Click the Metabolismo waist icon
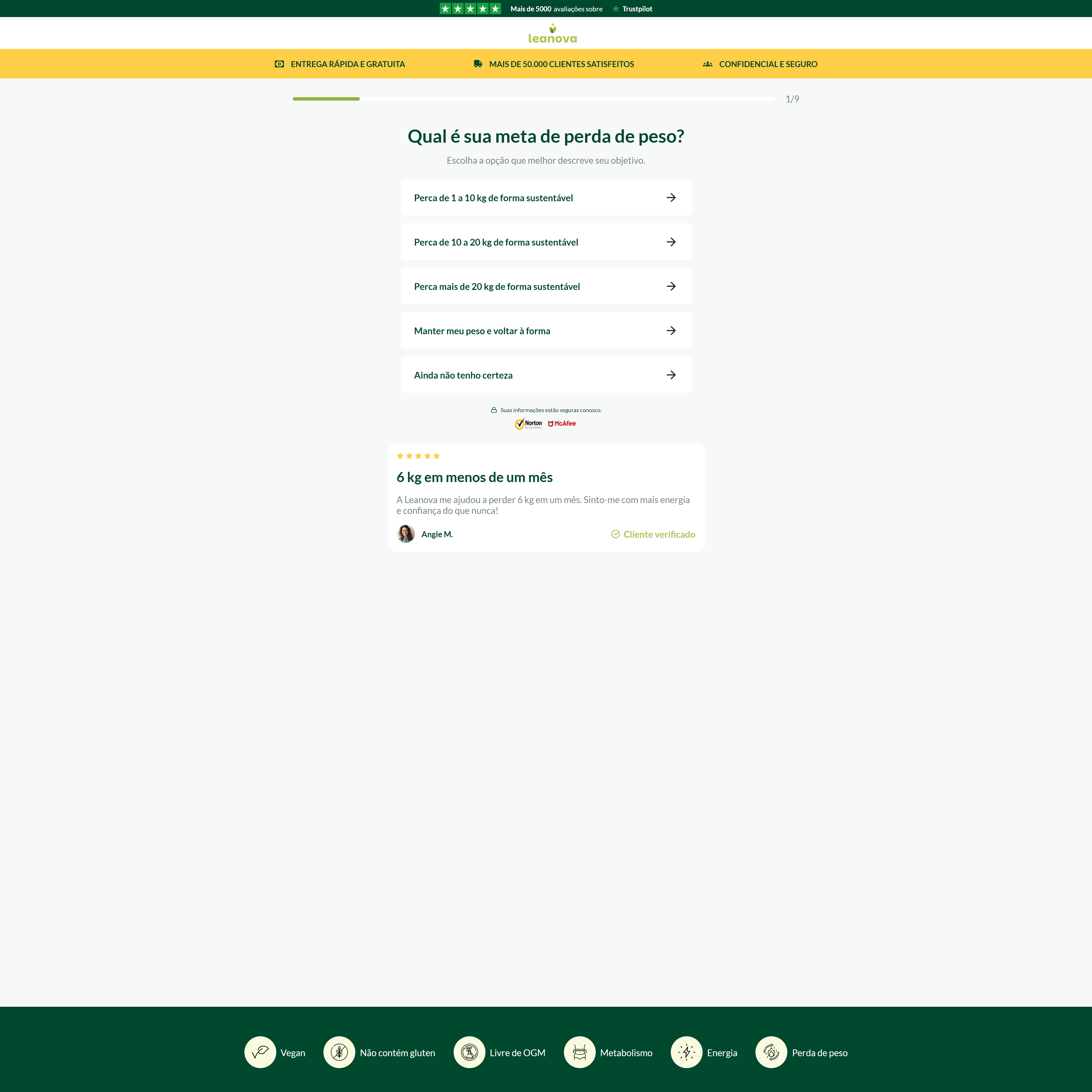The image size is (1092, 1092). tap(579, 1052)
